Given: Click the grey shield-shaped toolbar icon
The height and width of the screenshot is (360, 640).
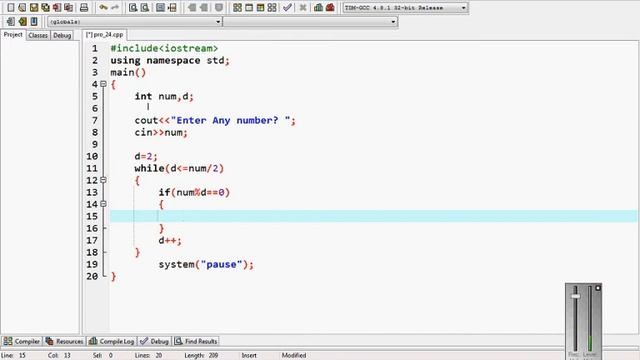Looking at the screenshot, I should 219,7.
